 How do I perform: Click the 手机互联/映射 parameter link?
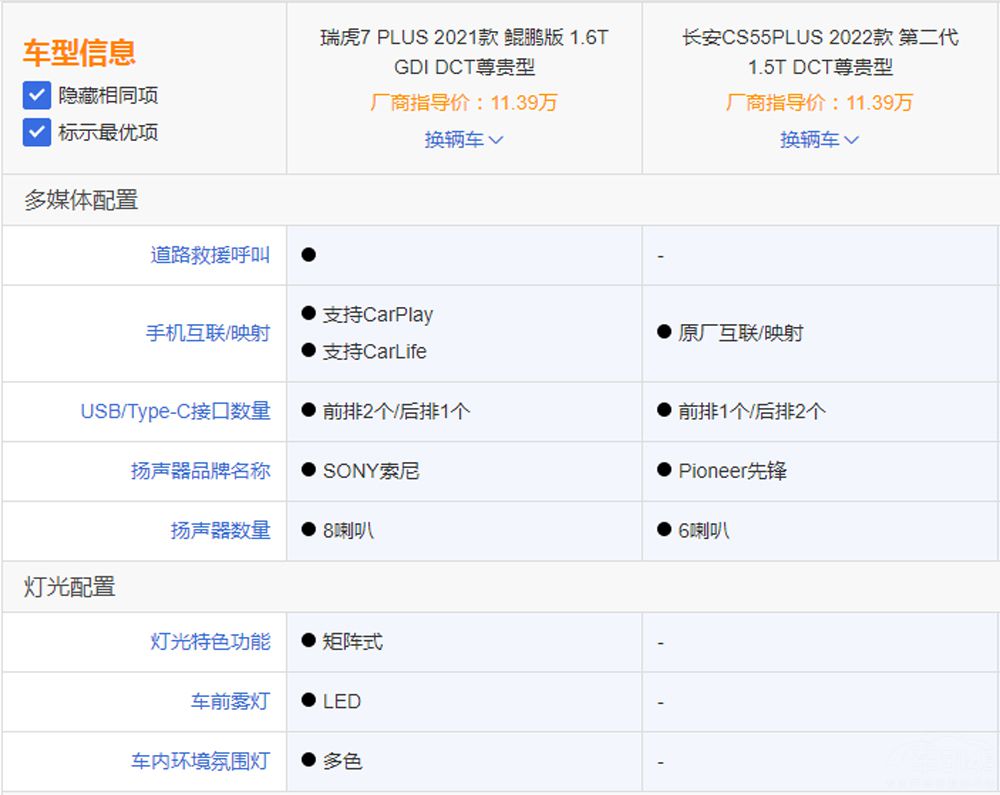click(208, 333)
